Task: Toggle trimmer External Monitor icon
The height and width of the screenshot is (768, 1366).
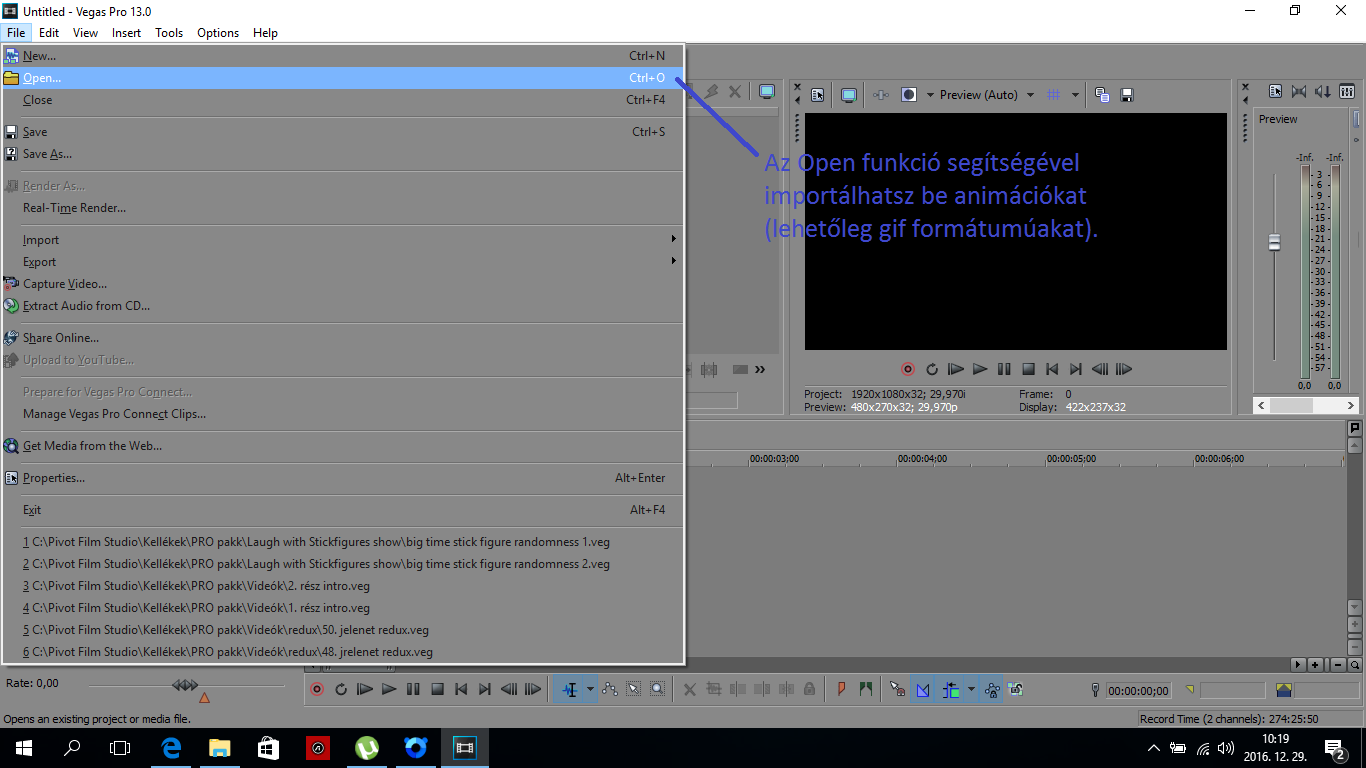Action: [767, 92]
